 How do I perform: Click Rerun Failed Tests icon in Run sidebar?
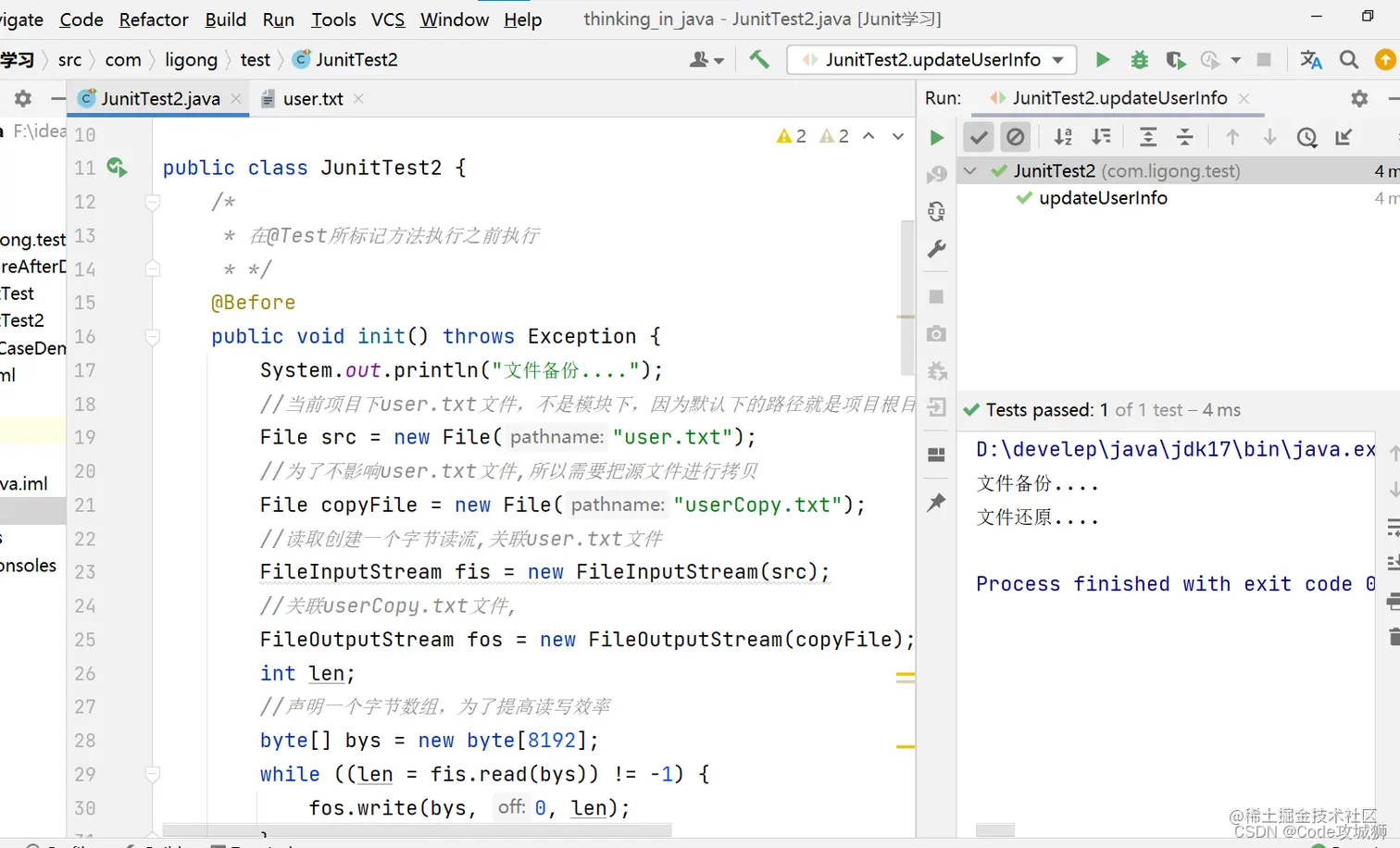pos(937,174)
